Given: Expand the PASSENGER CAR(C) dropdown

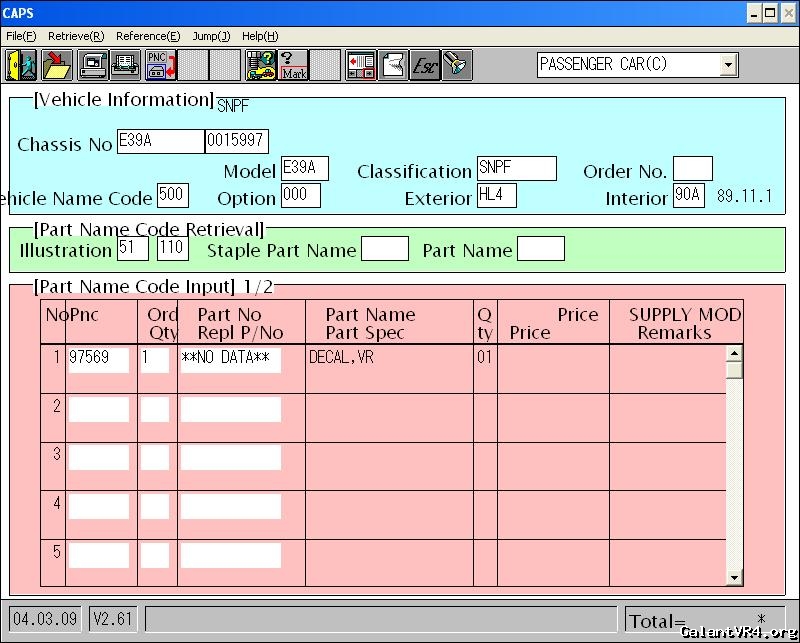Looking at the screenshot, I should click(727, 65).
